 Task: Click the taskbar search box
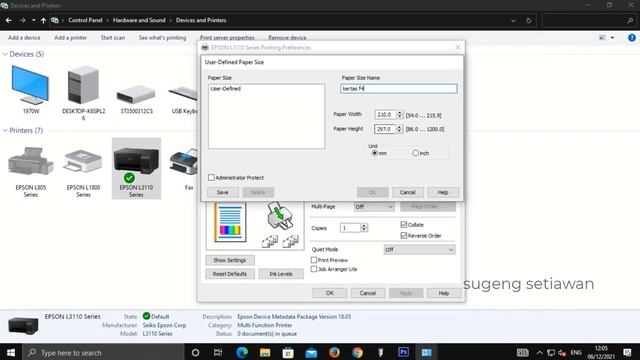click(103, 352)
